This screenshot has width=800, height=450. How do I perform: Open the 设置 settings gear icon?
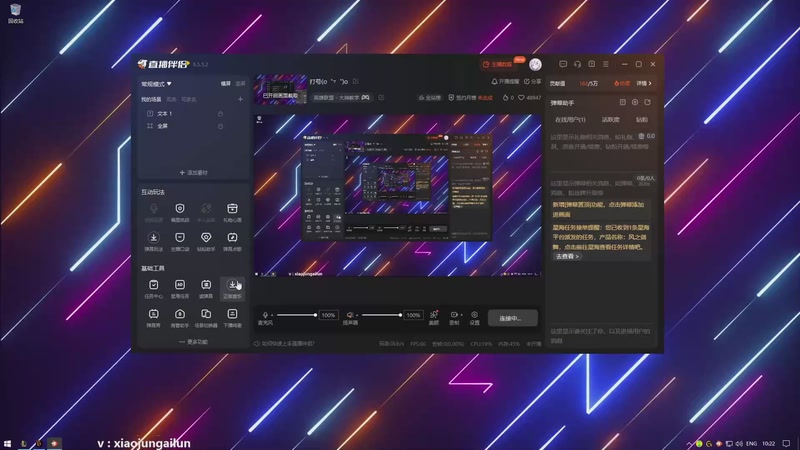[474, 317]
